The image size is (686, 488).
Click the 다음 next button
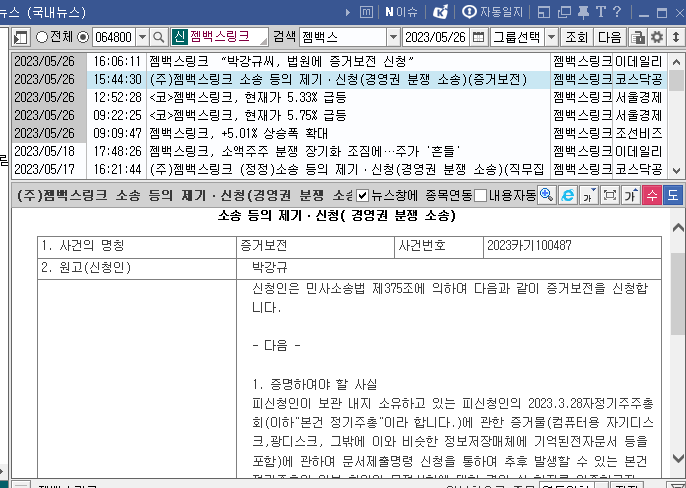pyautogui.click(x=610, y=37)
